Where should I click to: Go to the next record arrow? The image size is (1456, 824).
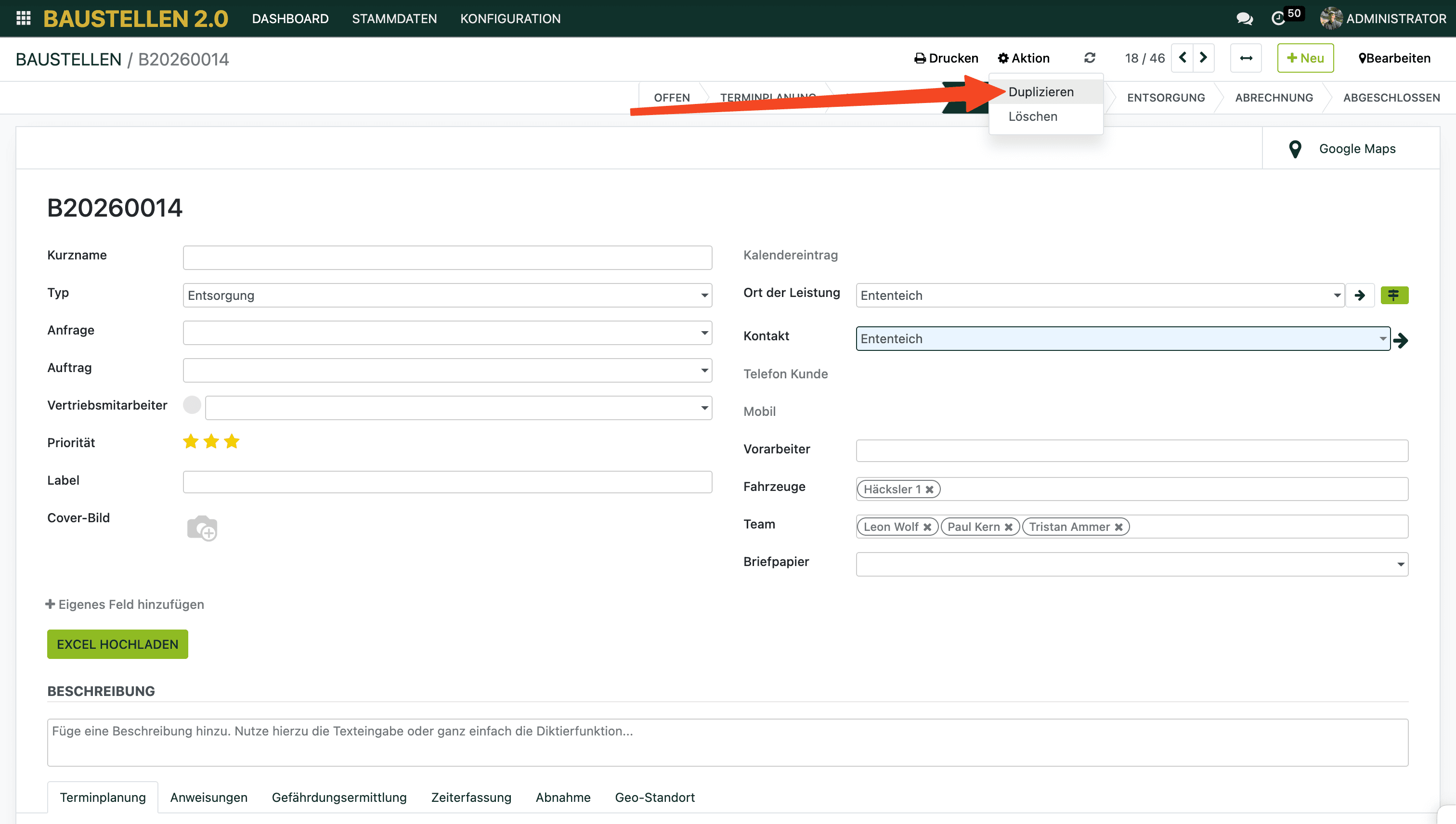tap(1204, 58)
